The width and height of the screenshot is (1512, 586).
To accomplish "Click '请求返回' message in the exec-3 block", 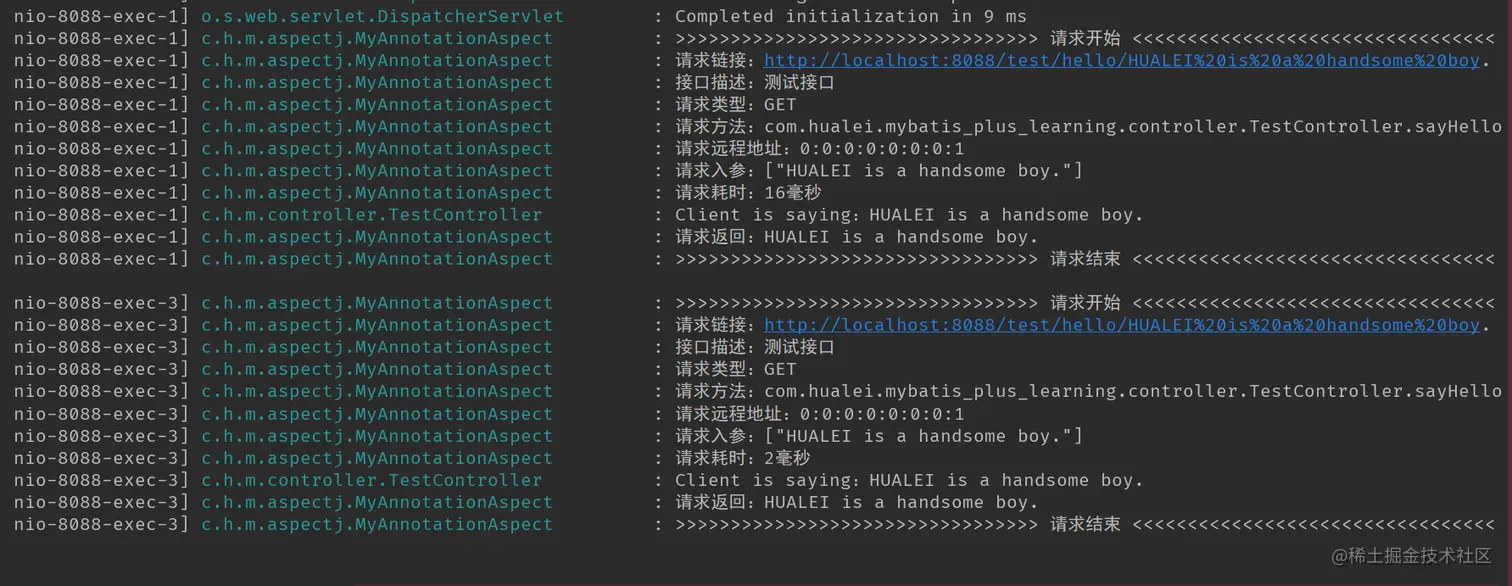I will pos(857,502).
